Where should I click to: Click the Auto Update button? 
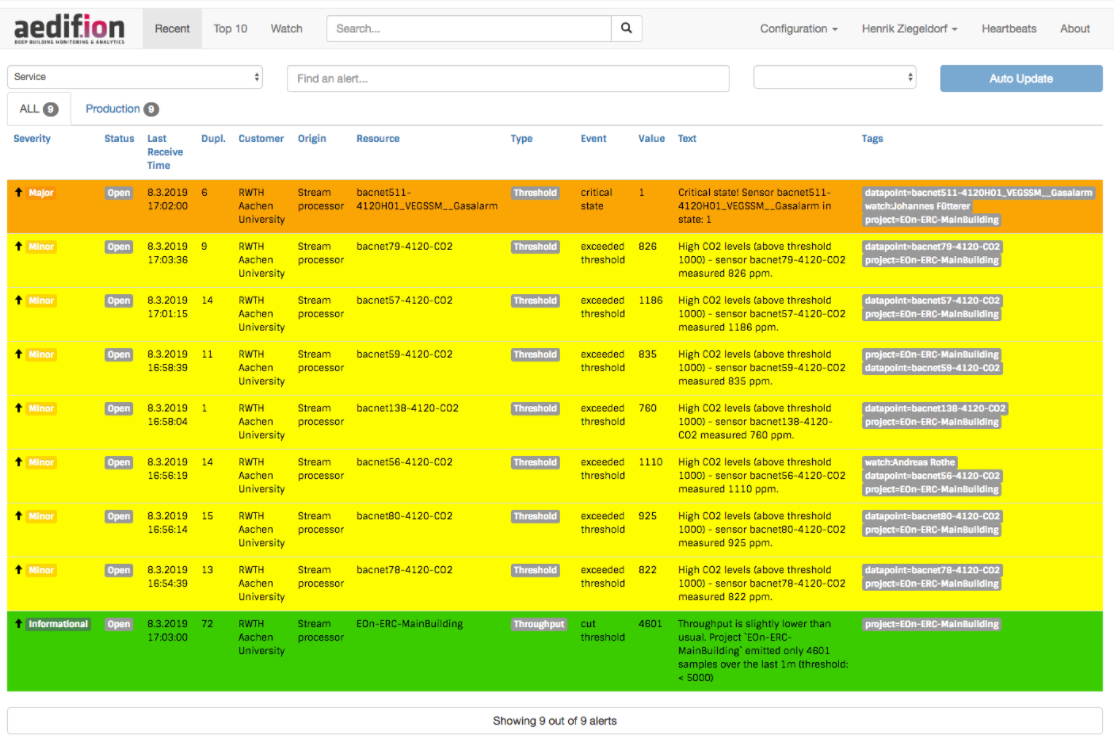pyautogui.click(x=1021, y=77)
